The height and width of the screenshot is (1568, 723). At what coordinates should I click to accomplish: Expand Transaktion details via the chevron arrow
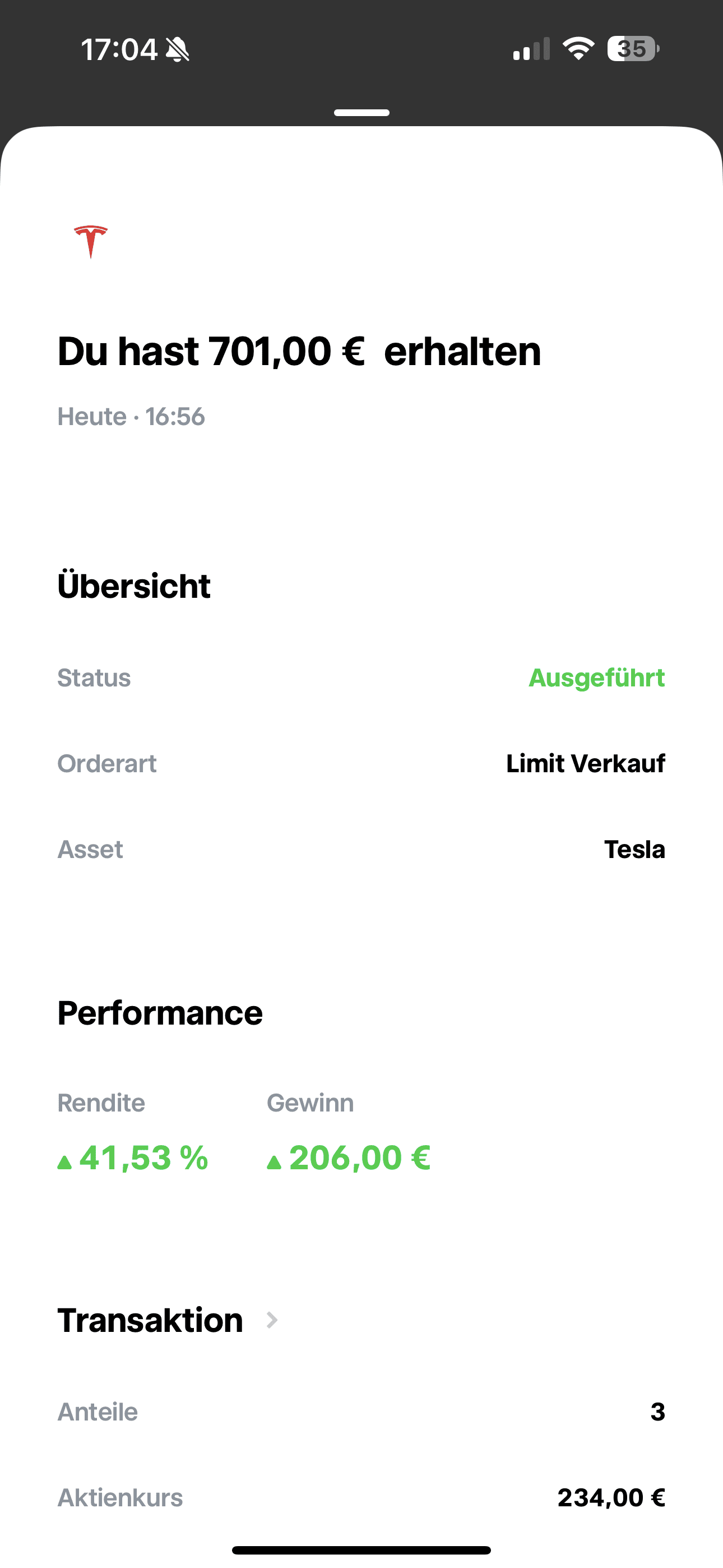coord(272,1320)
